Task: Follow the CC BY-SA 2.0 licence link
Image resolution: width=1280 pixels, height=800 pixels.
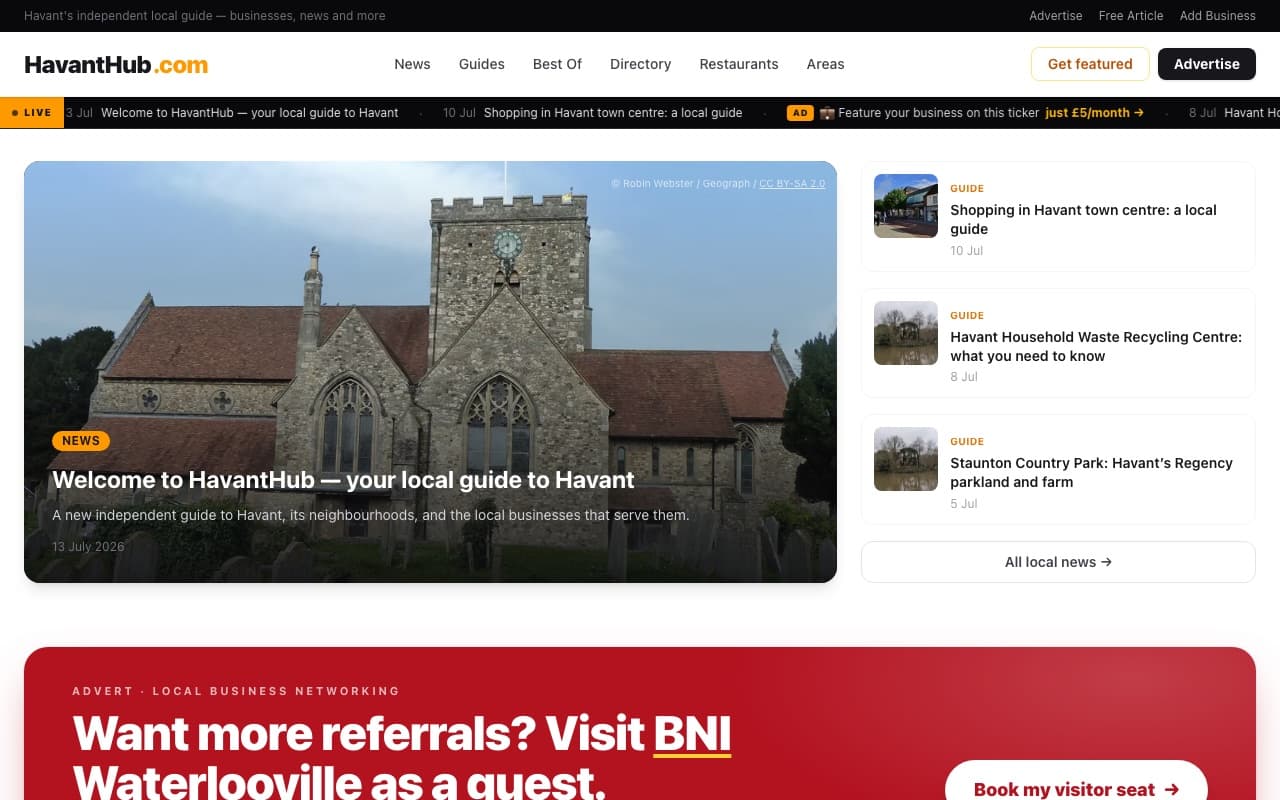Action: (792, 184)
